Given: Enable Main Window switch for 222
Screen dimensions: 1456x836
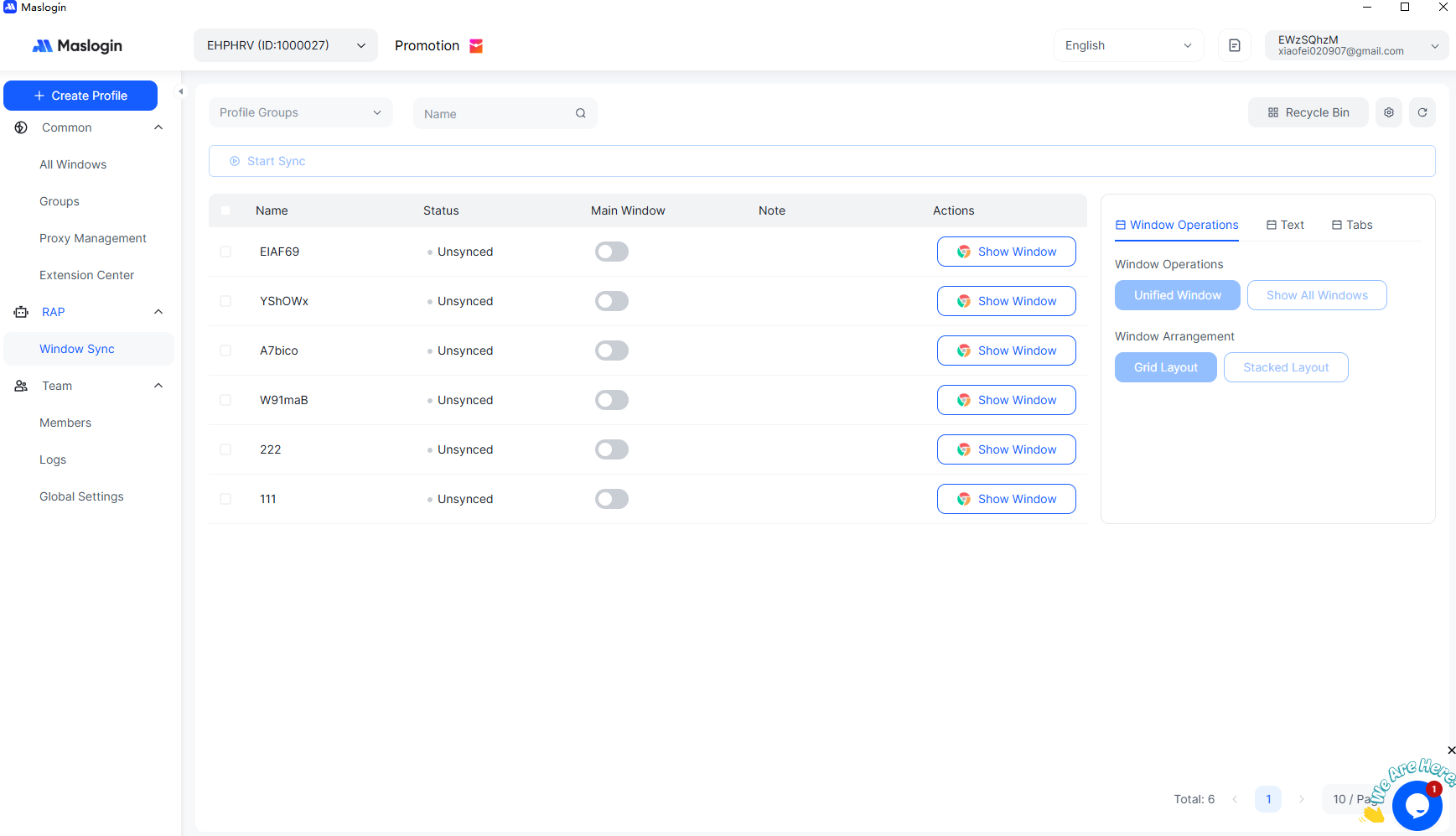Looking at the screenshot, I should (611, 449).
